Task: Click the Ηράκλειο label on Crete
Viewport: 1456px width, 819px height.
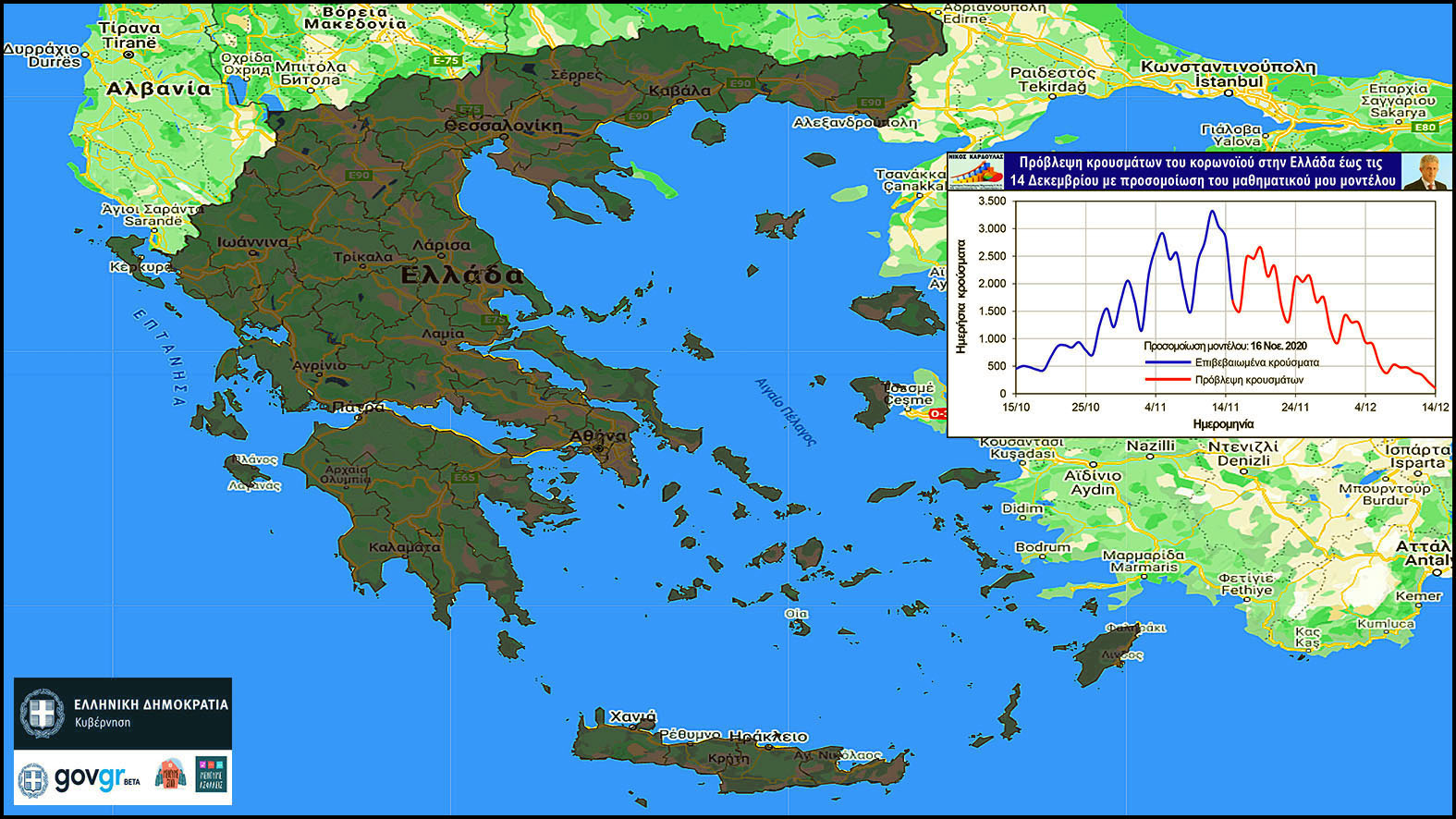Action: coord(768,737)
